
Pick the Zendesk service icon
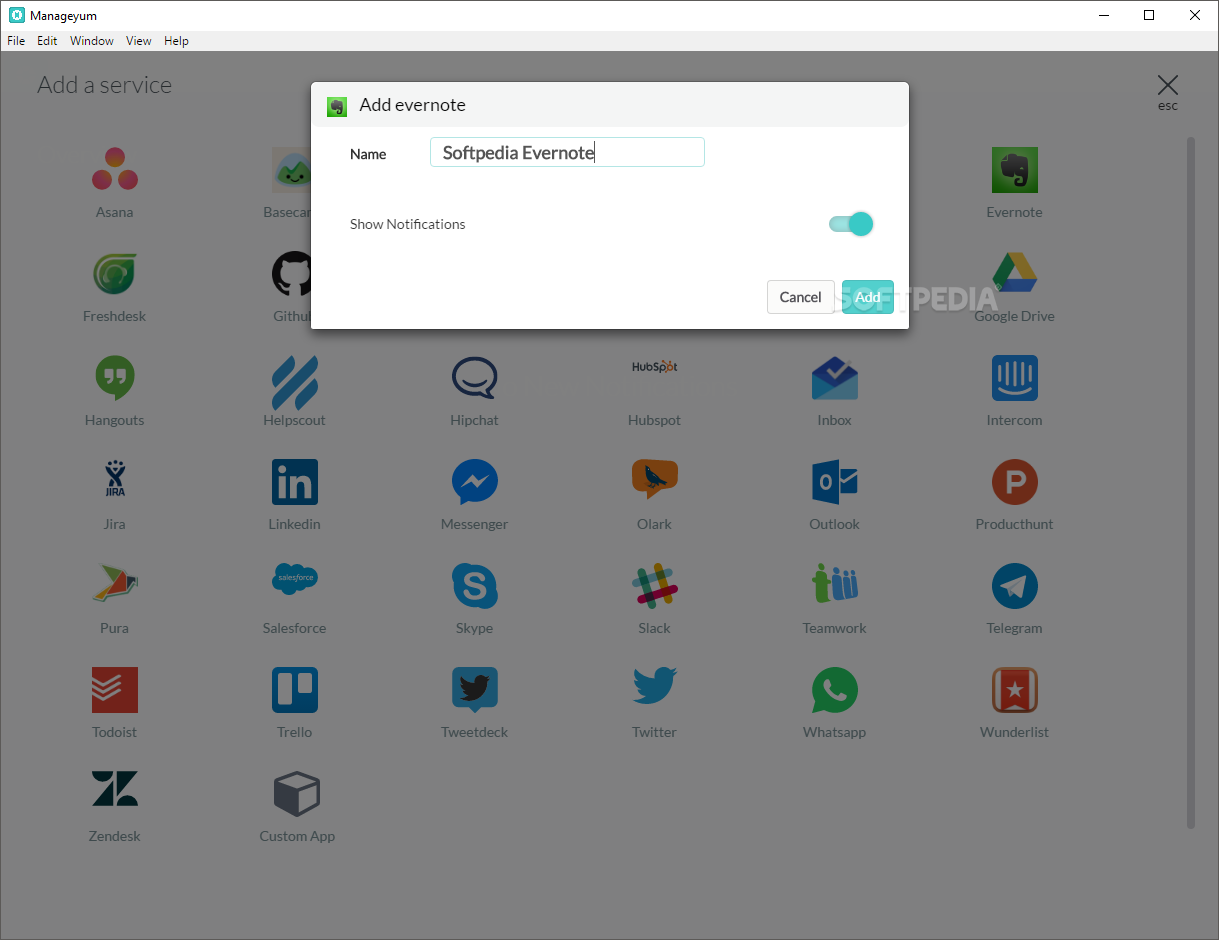point(115,788)
